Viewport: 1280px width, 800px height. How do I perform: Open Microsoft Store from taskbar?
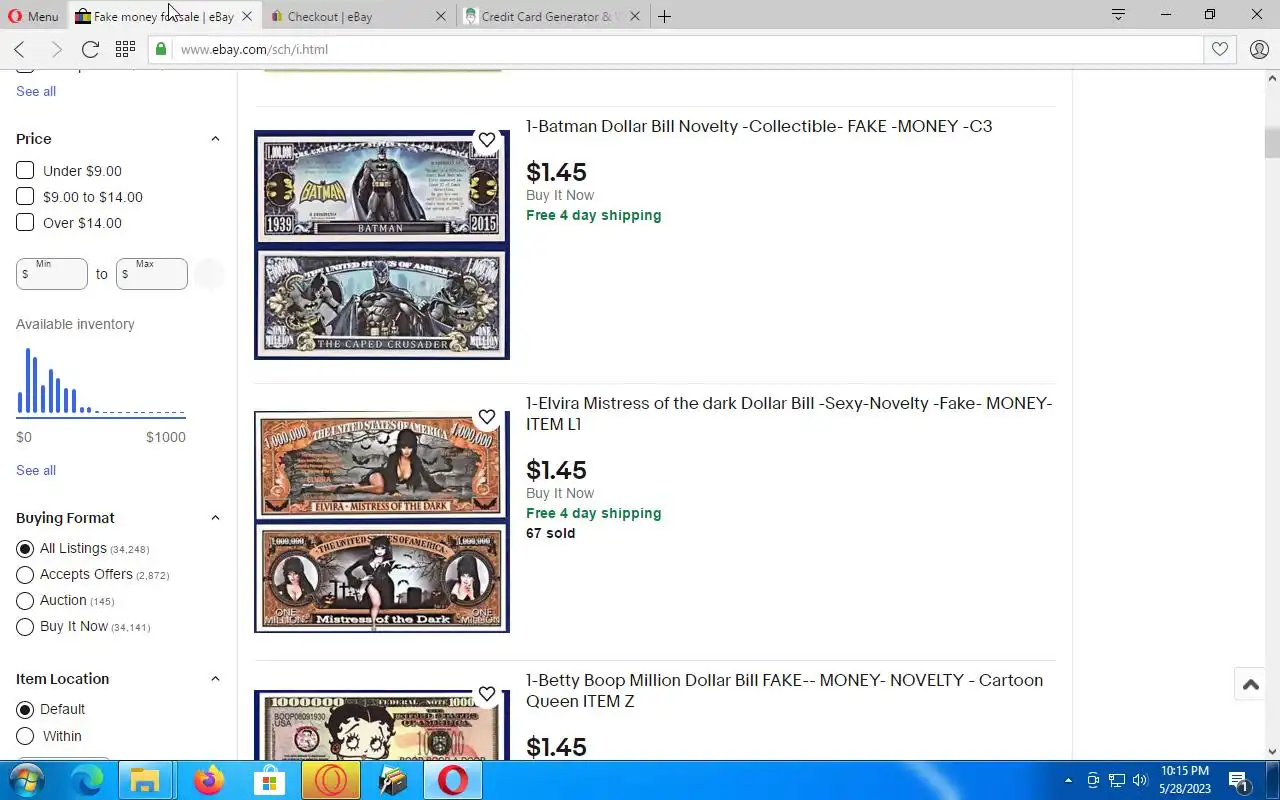270,781
